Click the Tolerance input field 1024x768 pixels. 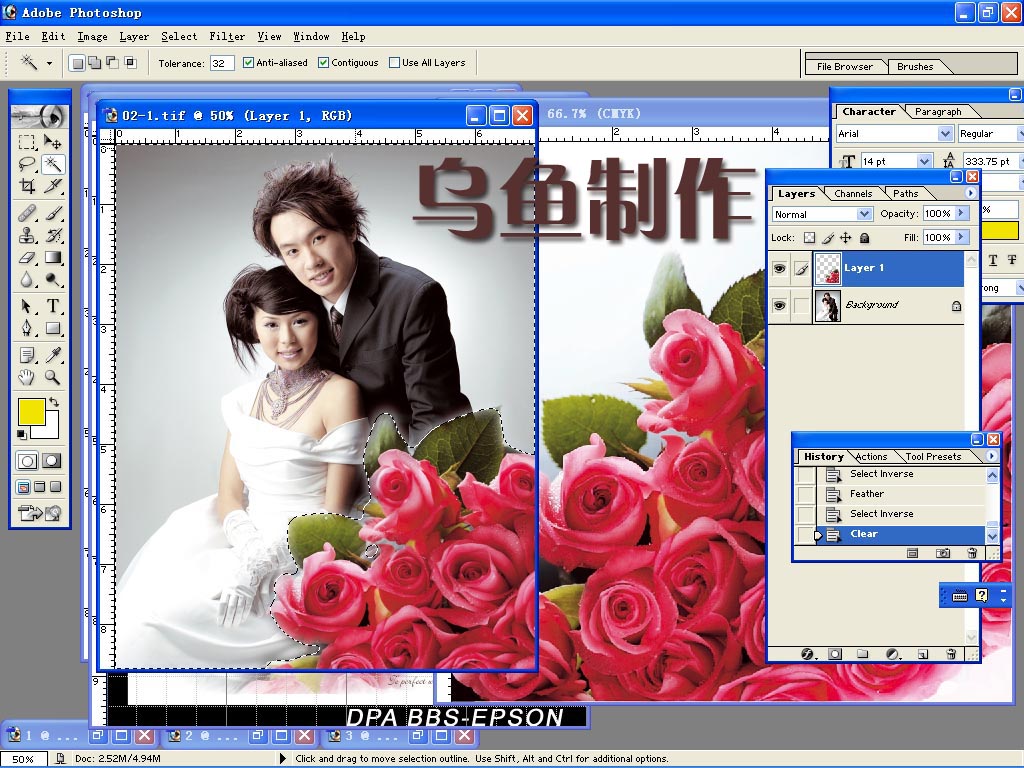pyautogui.click(x=222, y=63)
